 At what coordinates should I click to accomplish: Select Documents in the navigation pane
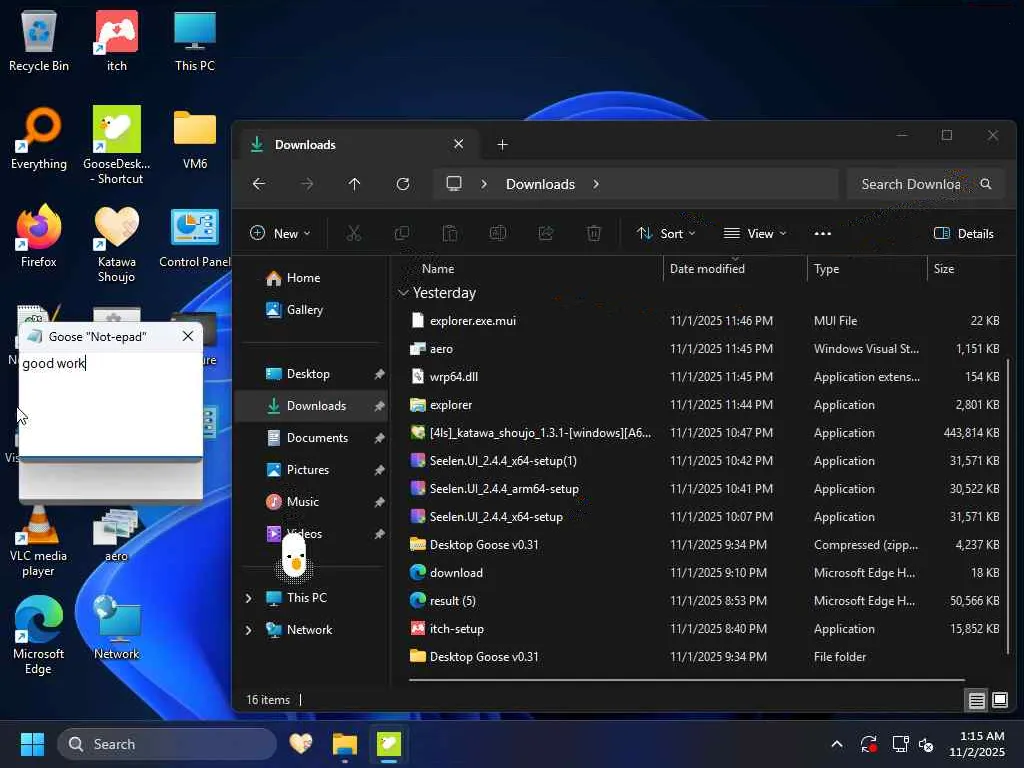[316, 438]
